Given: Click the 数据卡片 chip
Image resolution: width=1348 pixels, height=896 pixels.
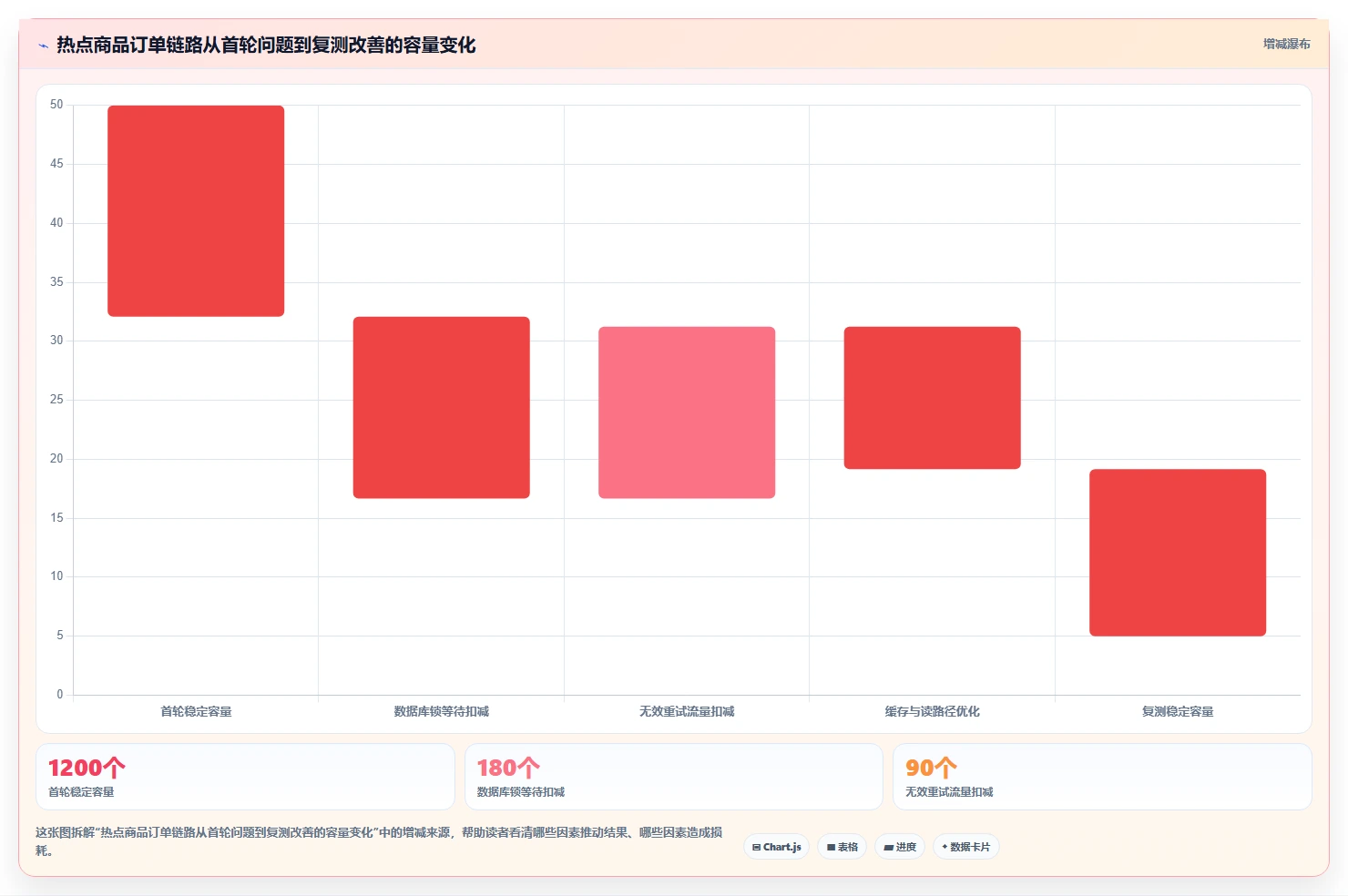Looking at the screenshot, I should point(966,847).
